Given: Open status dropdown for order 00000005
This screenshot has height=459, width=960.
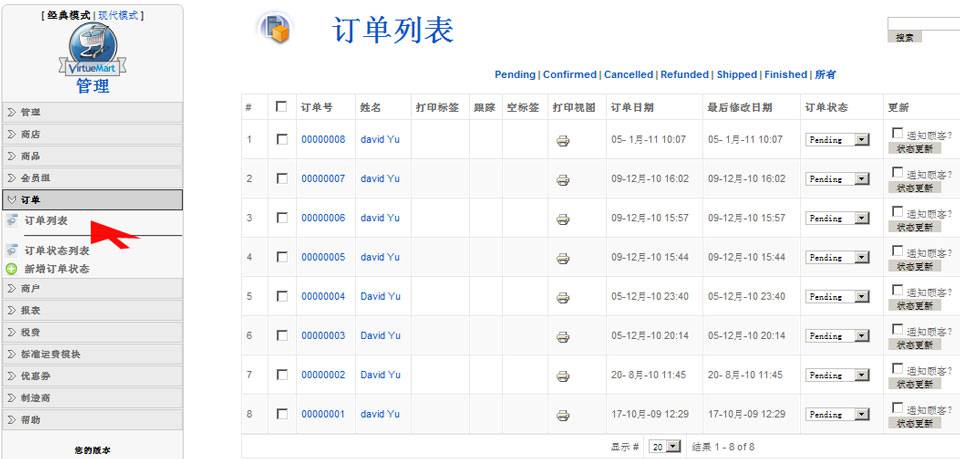Looking at the screenshot, I should coord(837,258).
